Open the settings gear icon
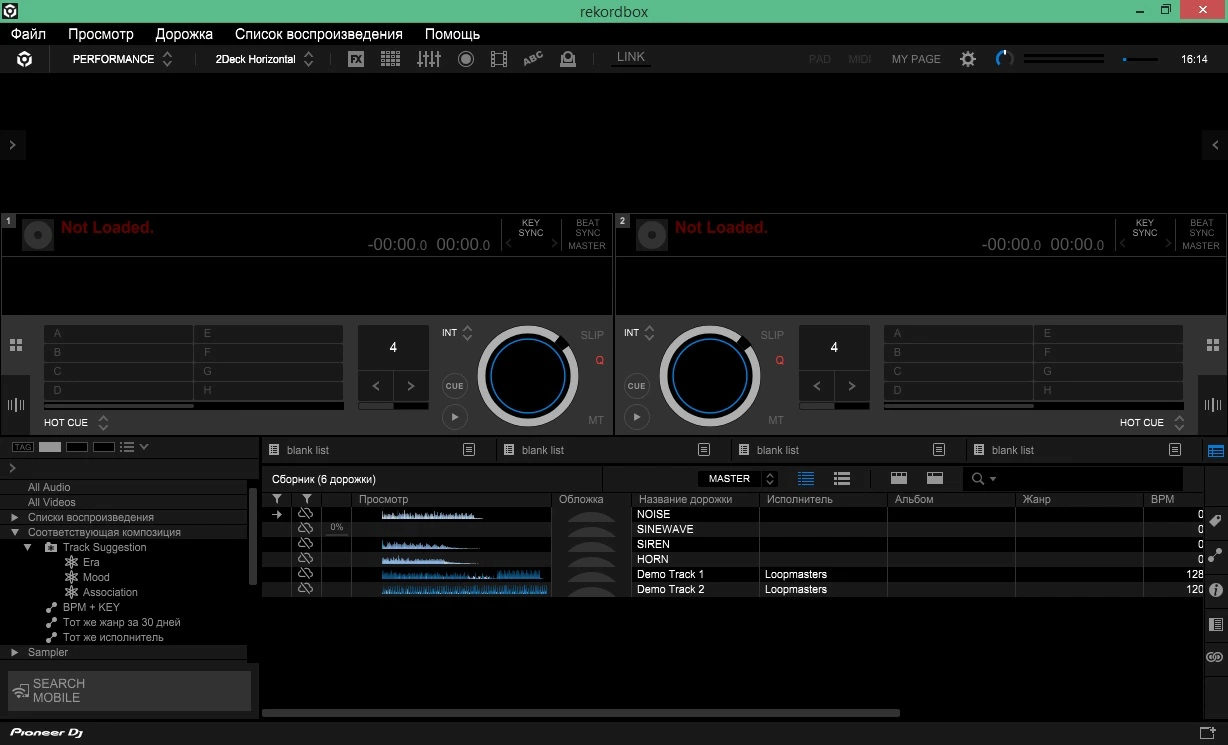 968,59
